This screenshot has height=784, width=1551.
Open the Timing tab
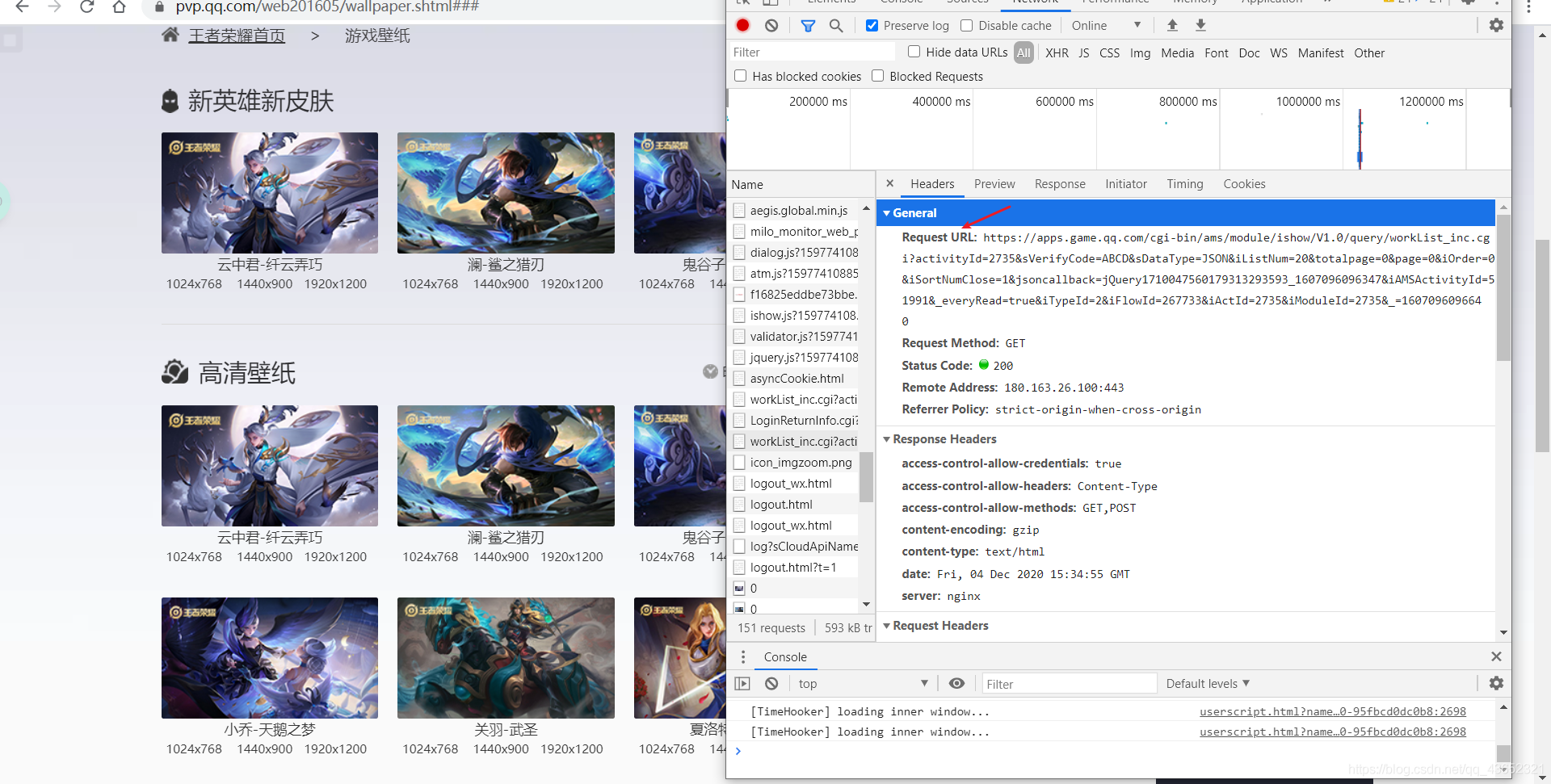(1185, 184)
